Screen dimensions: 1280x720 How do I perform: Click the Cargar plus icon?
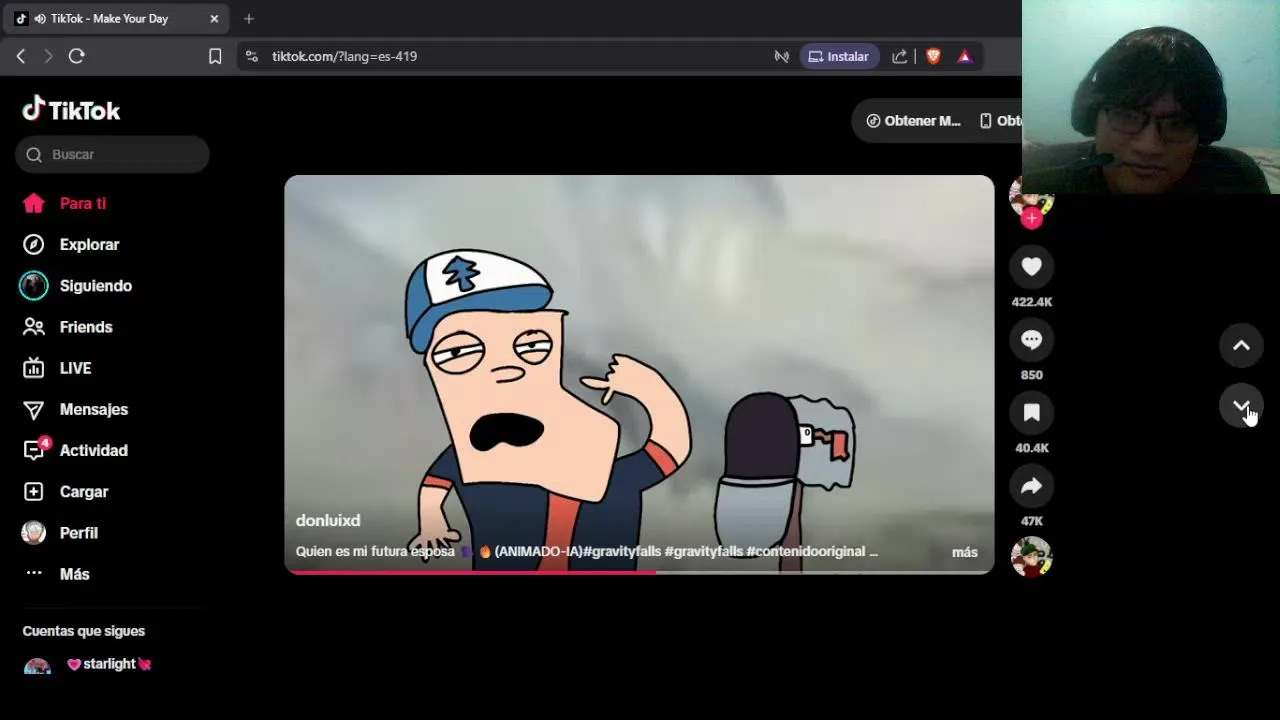coord(34,491)
